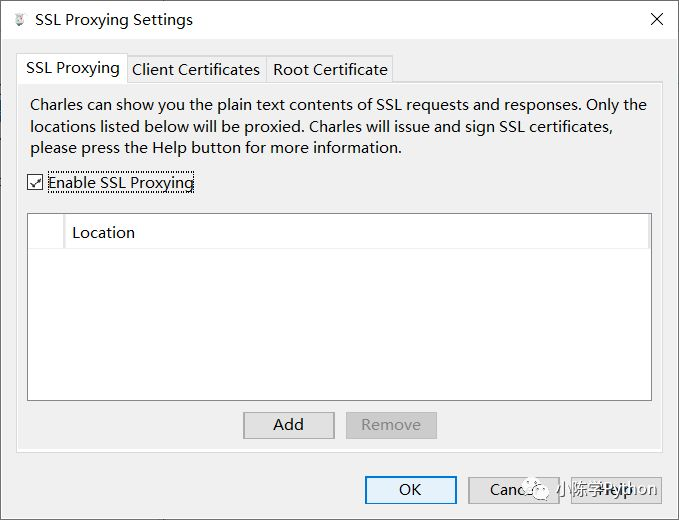The width and height of the screenshot is (679, 520).
Task: Close the SSL Proxying Settings dialog
Action: 656,19
